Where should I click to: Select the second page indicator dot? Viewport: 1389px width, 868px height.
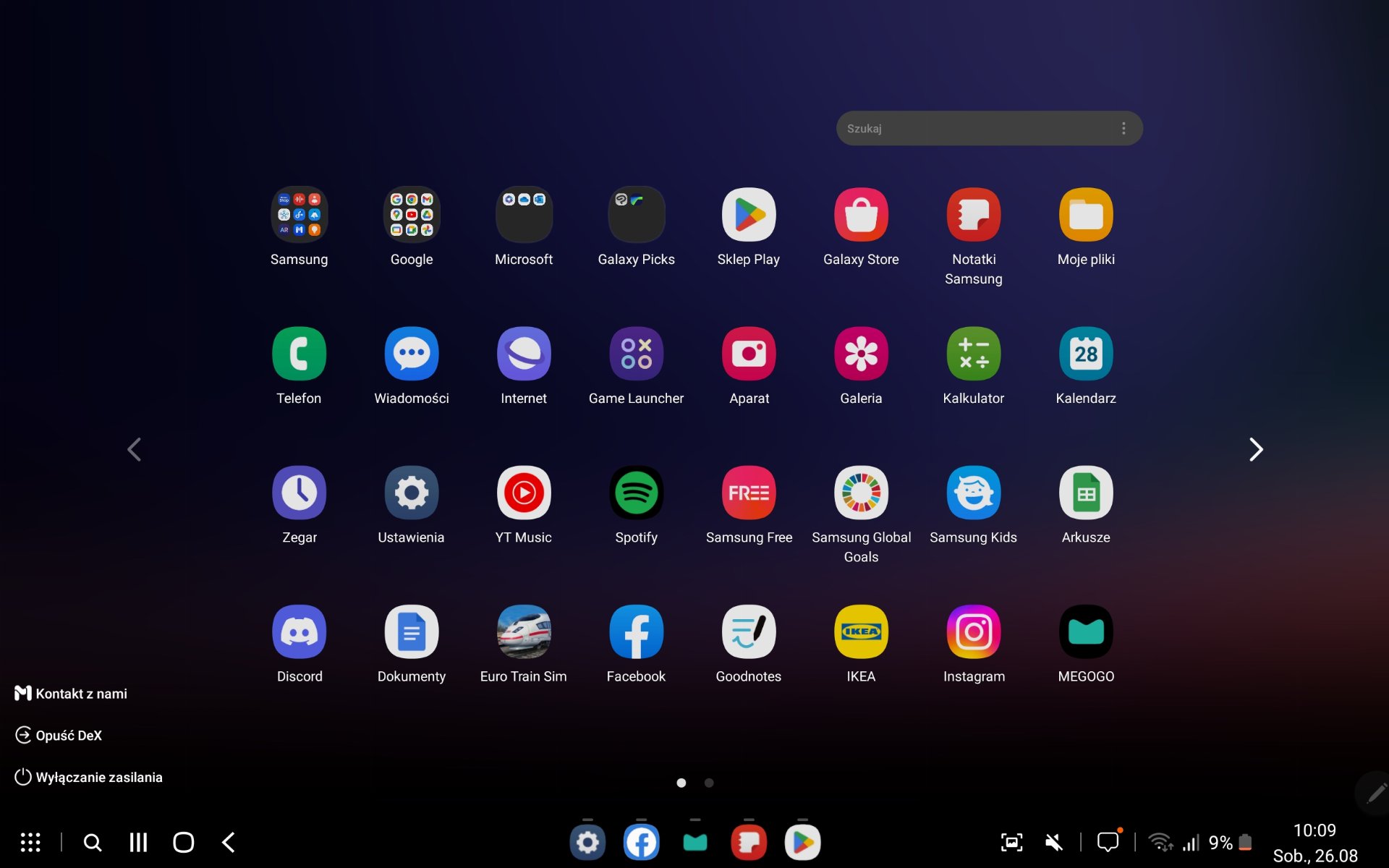click(x=709, y=783)
